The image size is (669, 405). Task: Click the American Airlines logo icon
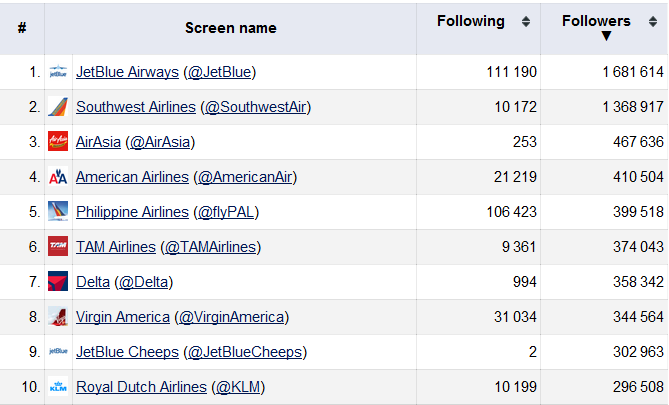coord(58,177)
